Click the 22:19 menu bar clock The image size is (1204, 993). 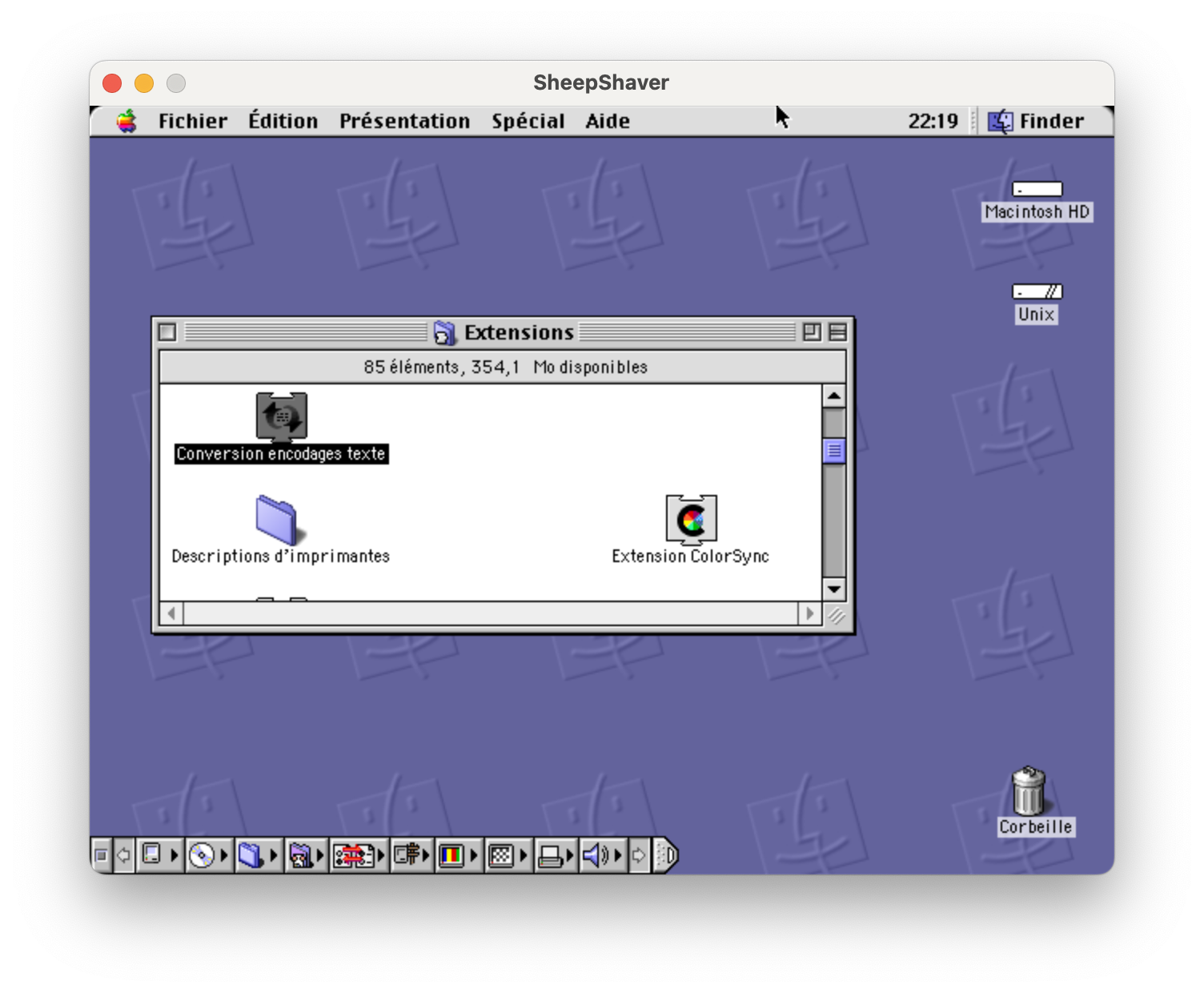pyautogui.click(x=933, y=122)
